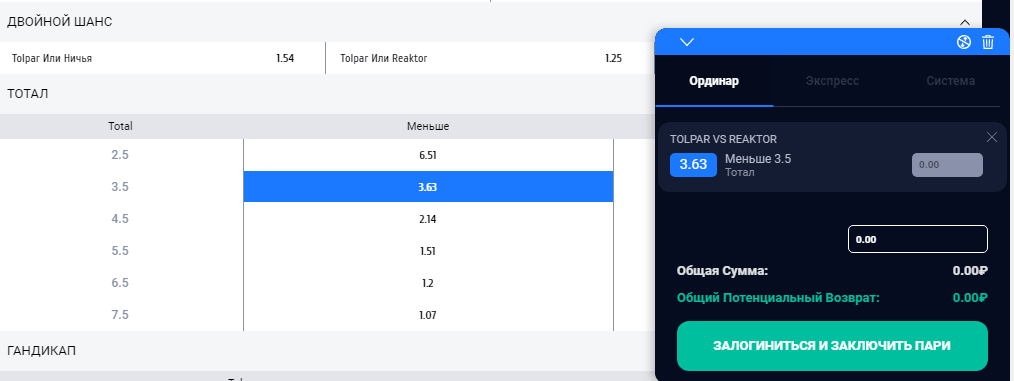
Task: Click the 7.5 total row label
Action: [120, 315]
